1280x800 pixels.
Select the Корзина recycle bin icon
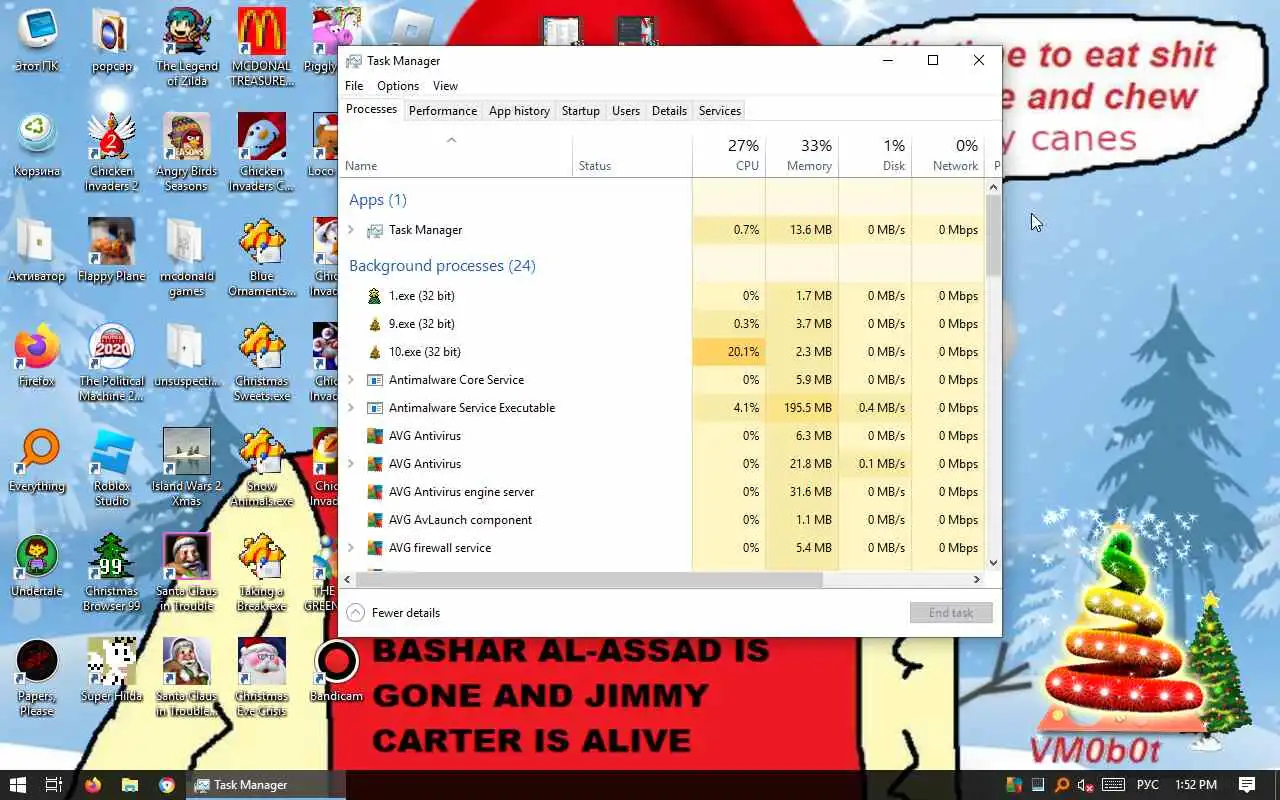[37, 146]
